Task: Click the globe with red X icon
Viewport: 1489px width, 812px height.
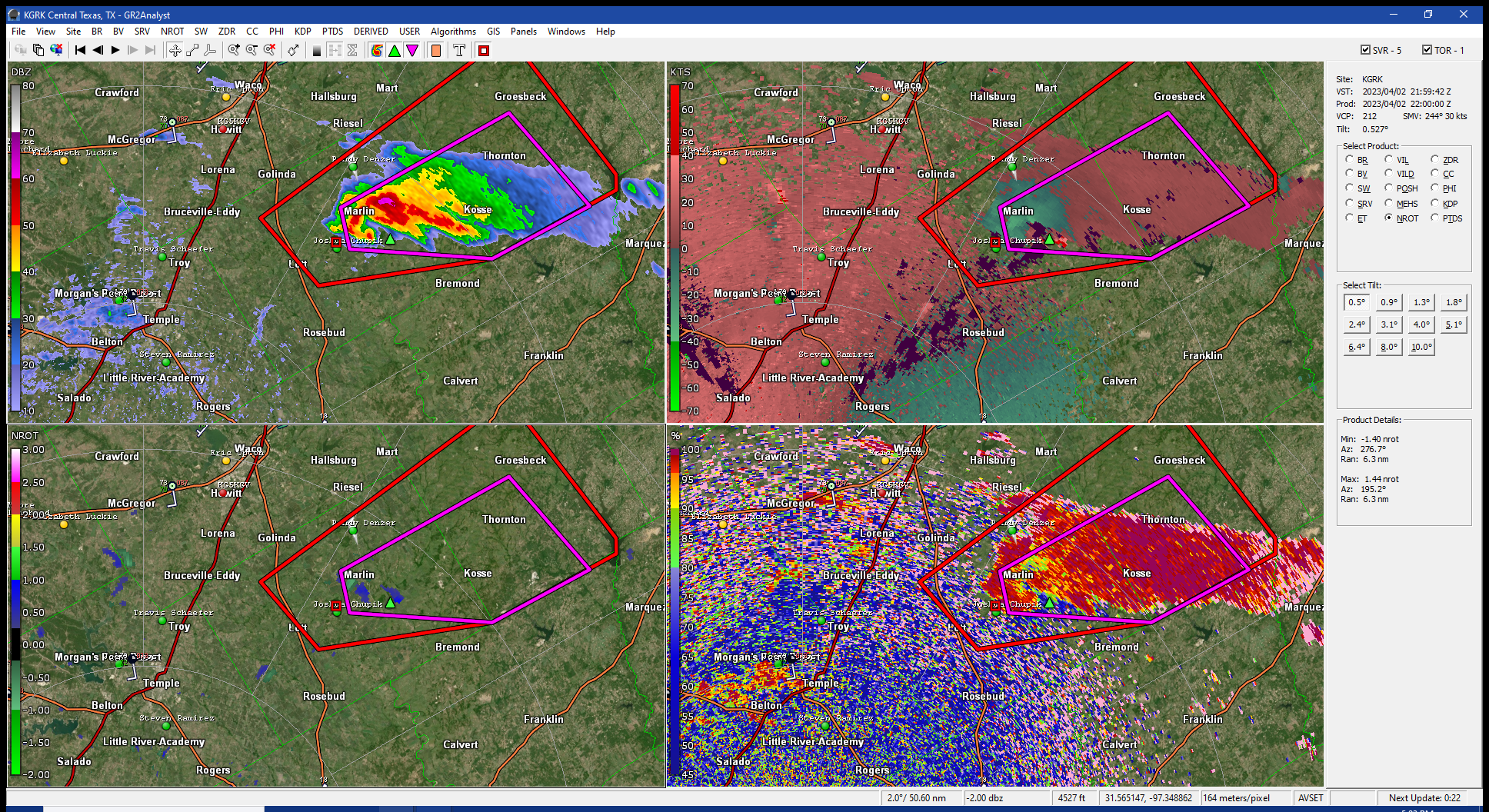Action: [x=56, y=51]
